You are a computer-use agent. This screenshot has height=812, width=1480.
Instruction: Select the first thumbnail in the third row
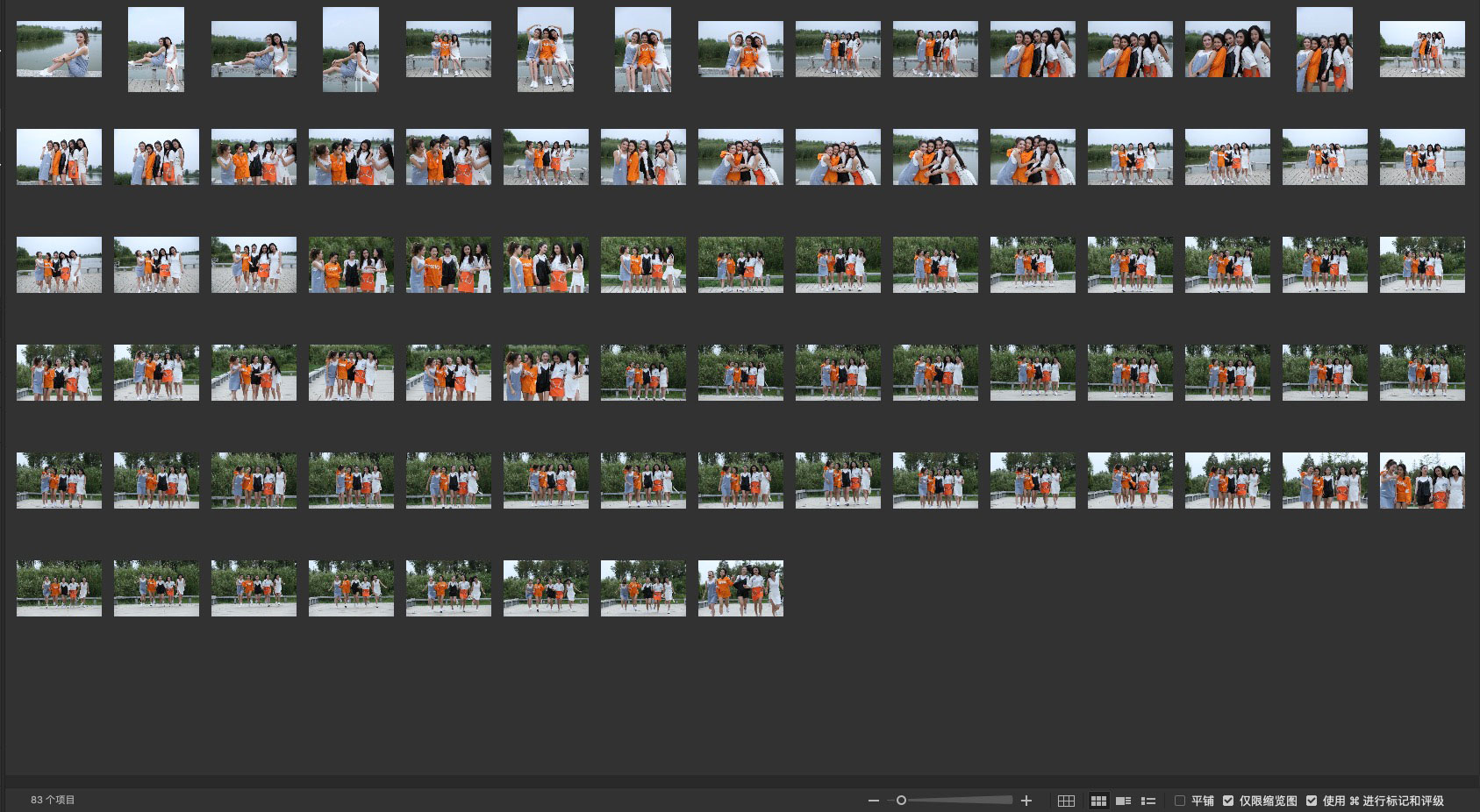pos(59,265)
